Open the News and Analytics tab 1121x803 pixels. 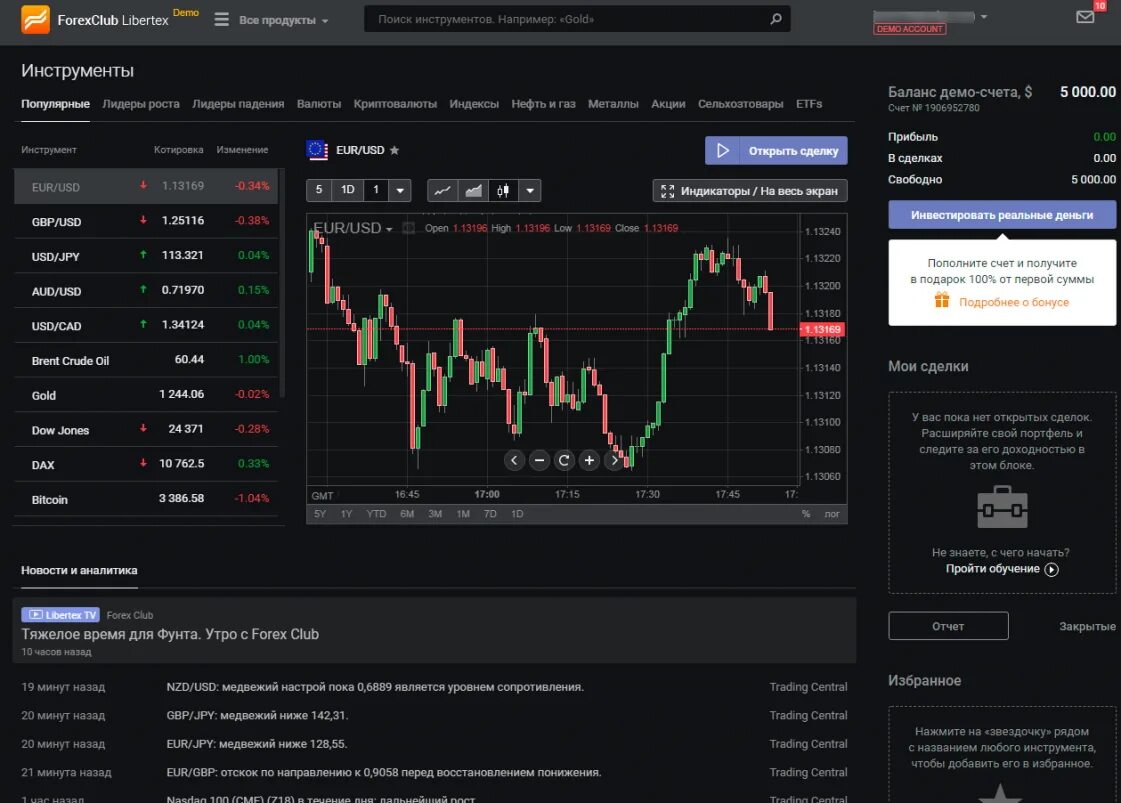(79, 570)
